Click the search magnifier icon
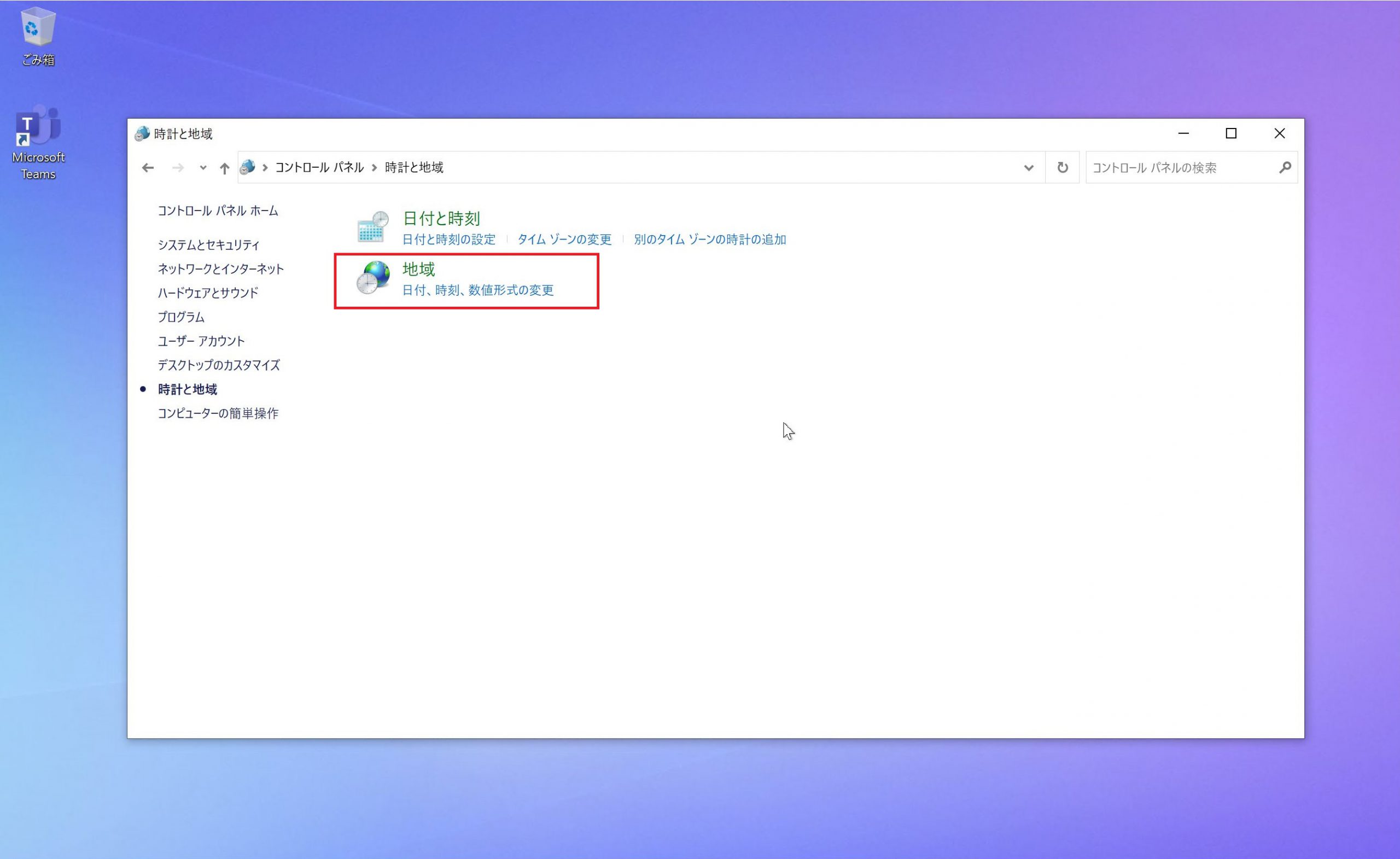This screenshot has width=1400, height=859. coord(1285,168)
